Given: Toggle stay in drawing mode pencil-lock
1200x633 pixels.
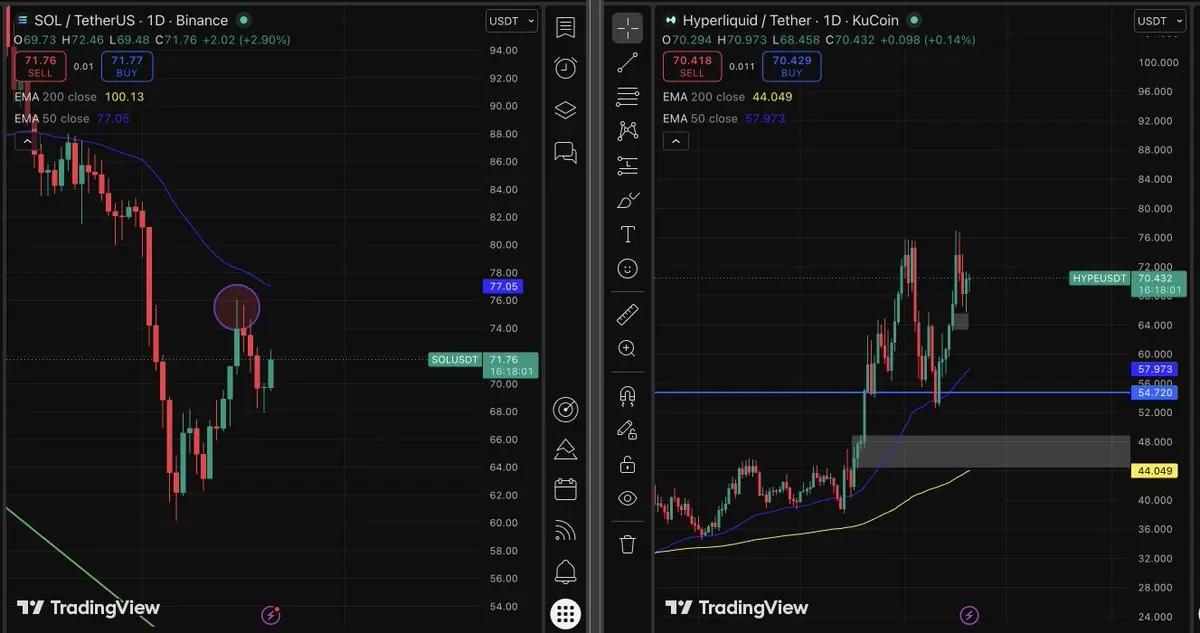Looking at the screenshot, I should coord(627,430).
